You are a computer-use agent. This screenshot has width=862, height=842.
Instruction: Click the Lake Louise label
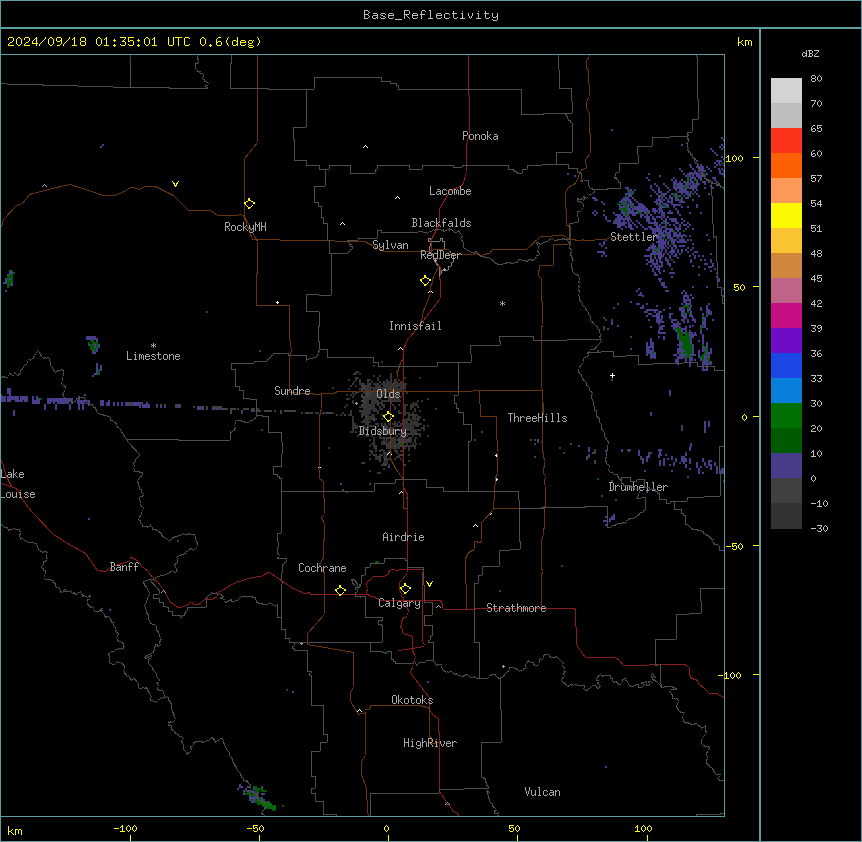[18, 484]
